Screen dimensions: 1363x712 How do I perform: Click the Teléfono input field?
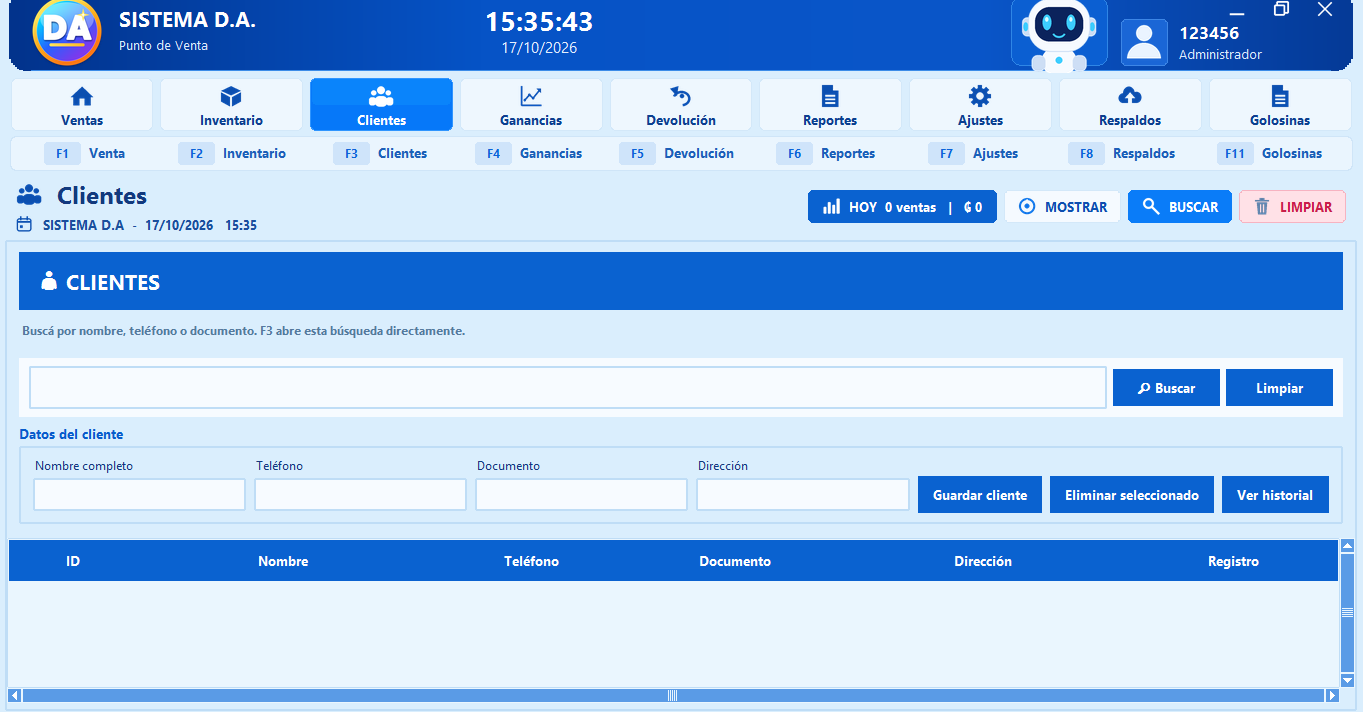point(361,495)
